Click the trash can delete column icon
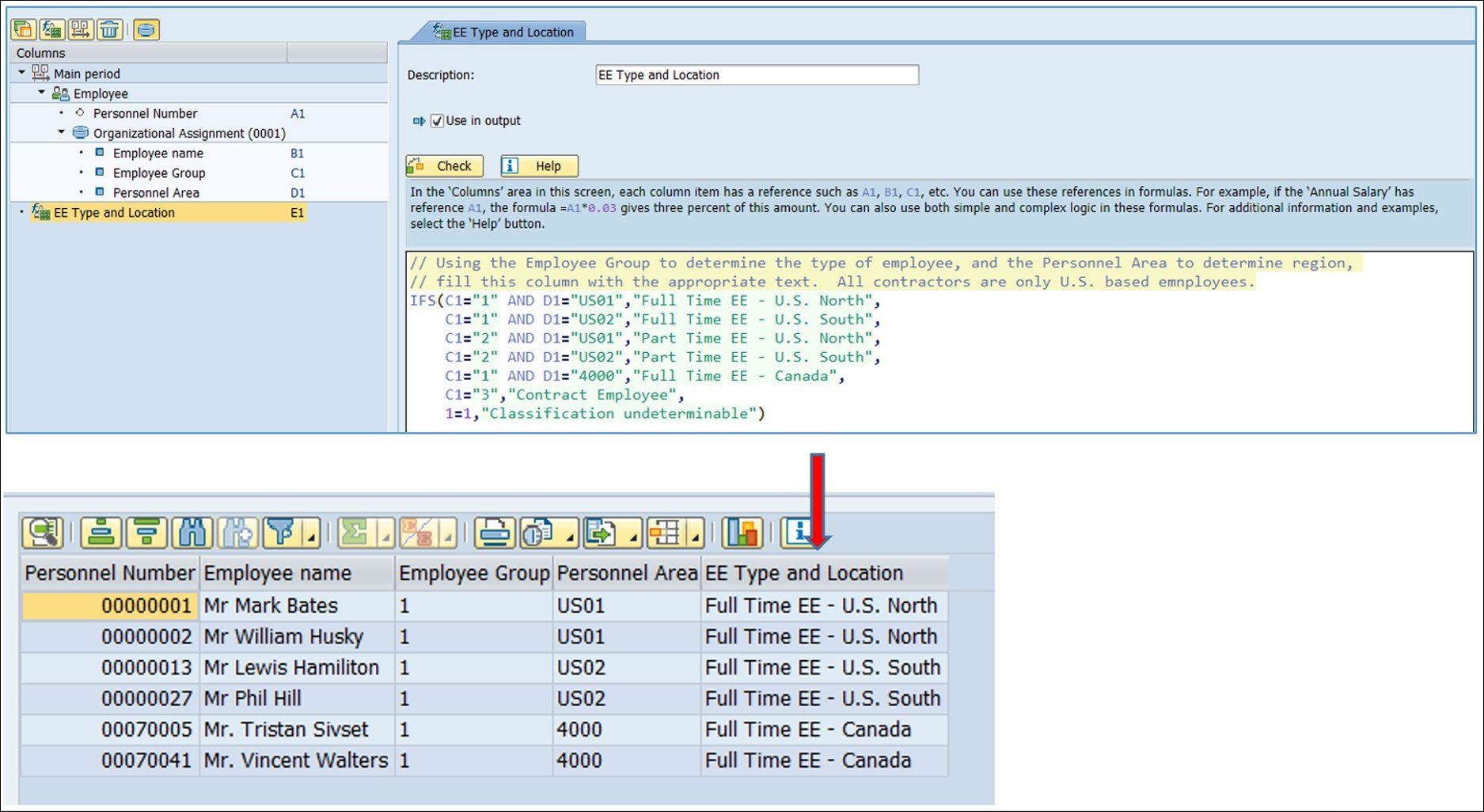This screenshot has width=1484, height=812. pos(109,30)
